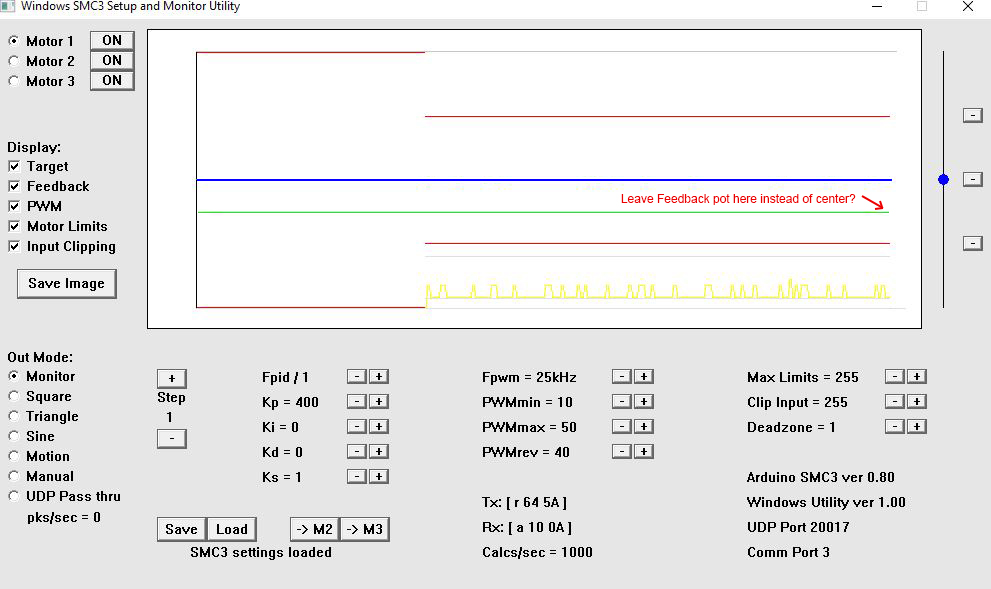Select Triangle output mode
The height and width of the screenshot is (589, 991).
tap(13, 416)
